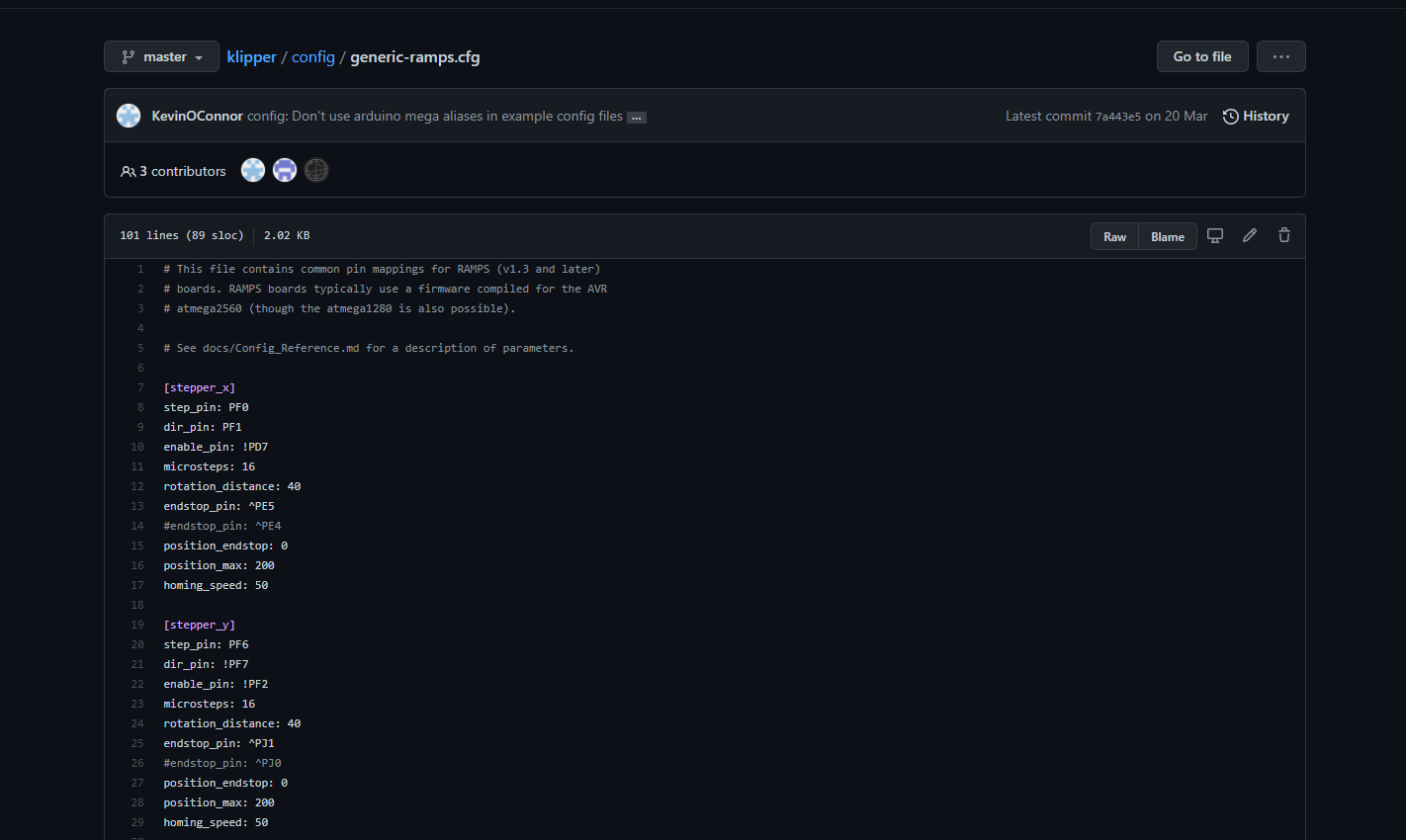Click KevinOConnor author name link
The height and width of the screenshot is (840, 1406).
tap(197, 116)
